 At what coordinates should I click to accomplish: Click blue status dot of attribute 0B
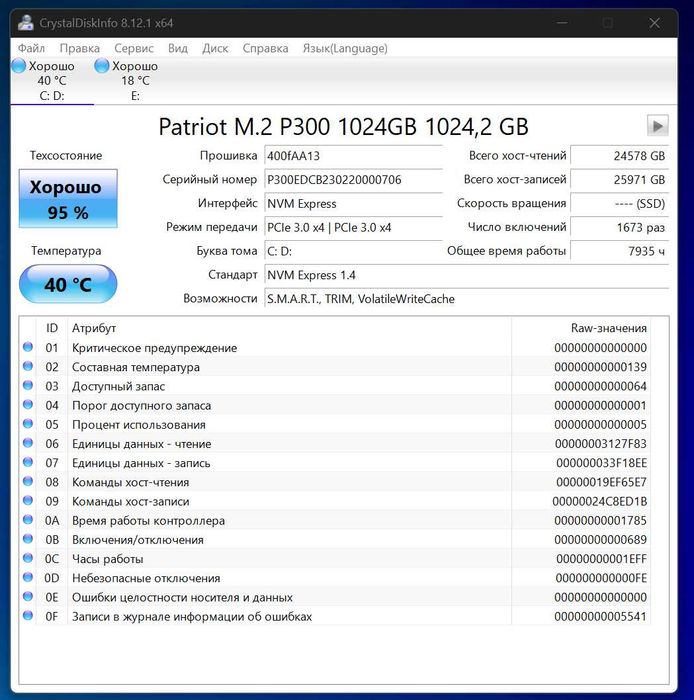(x=28, y=539)
